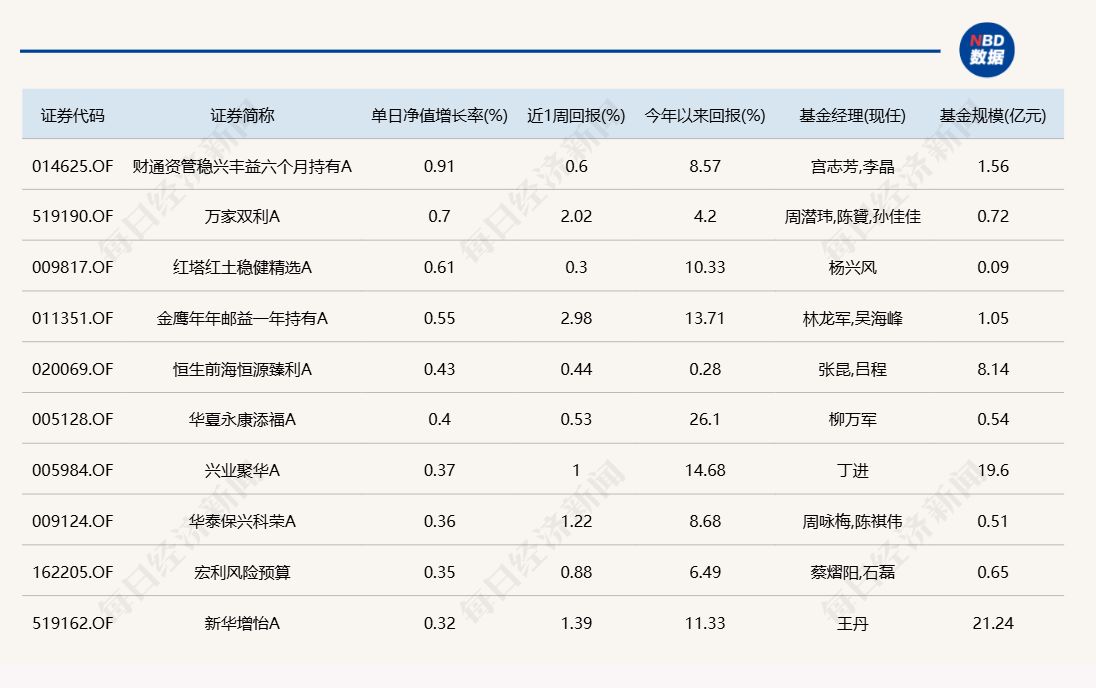
Task: Click the 单日净值增长率(%) column header
Action: [439, 115]
